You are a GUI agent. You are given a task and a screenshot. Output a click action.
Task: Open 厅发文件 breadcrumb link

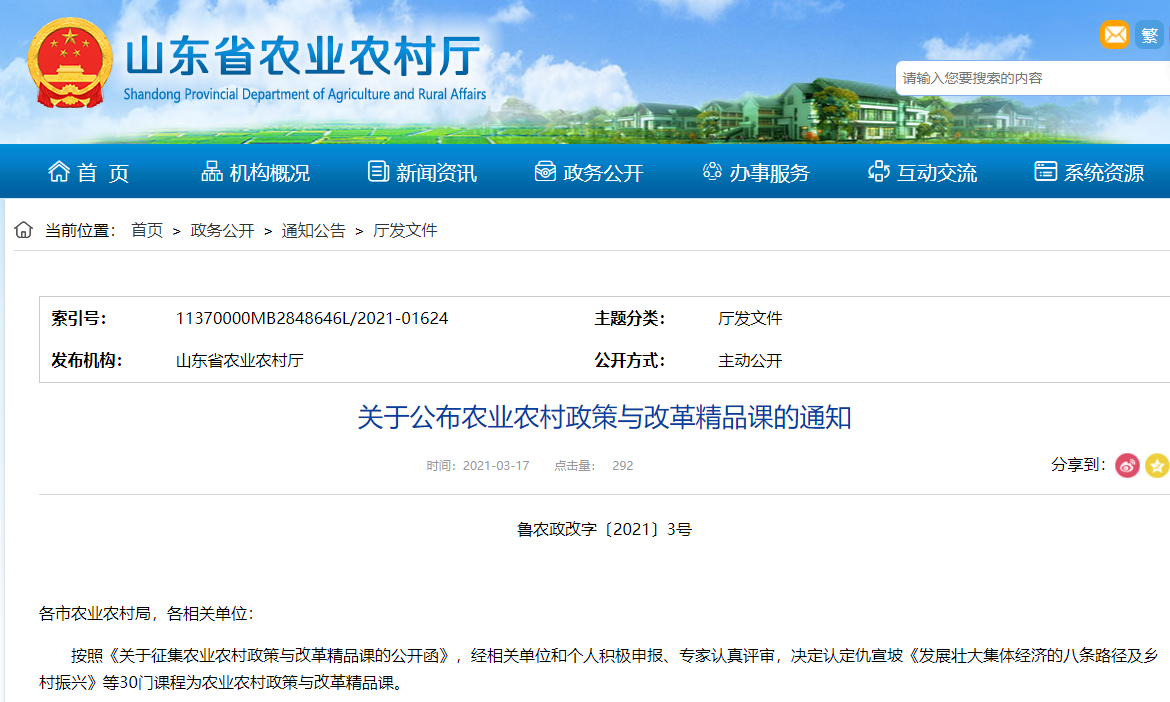(x=405, y=230)
